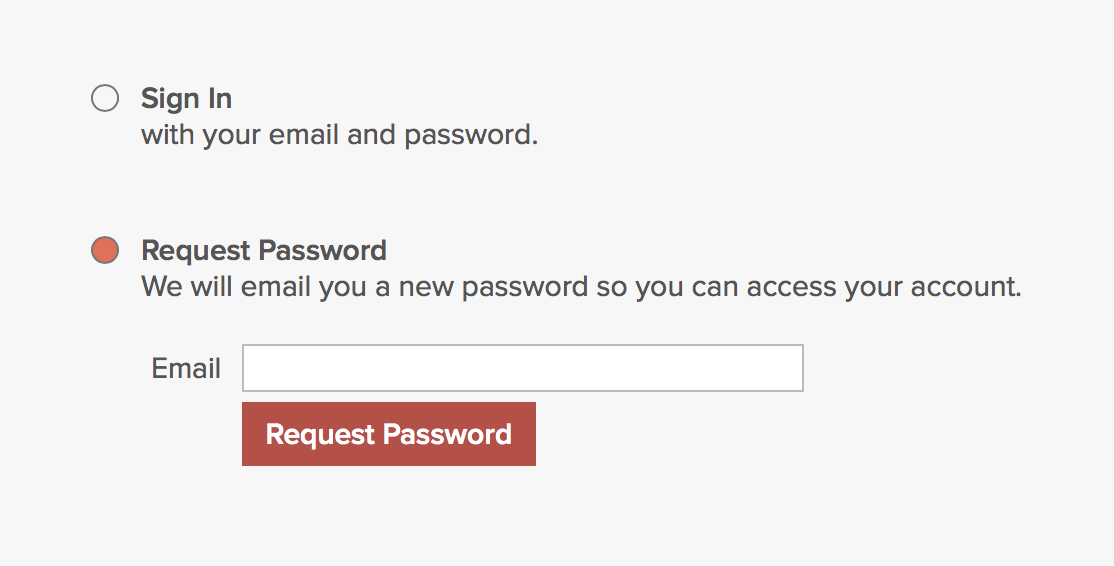Viewport: 1114px width, 566px height.
Task: Click the white text box next to Email
Action: pos(522,368)
